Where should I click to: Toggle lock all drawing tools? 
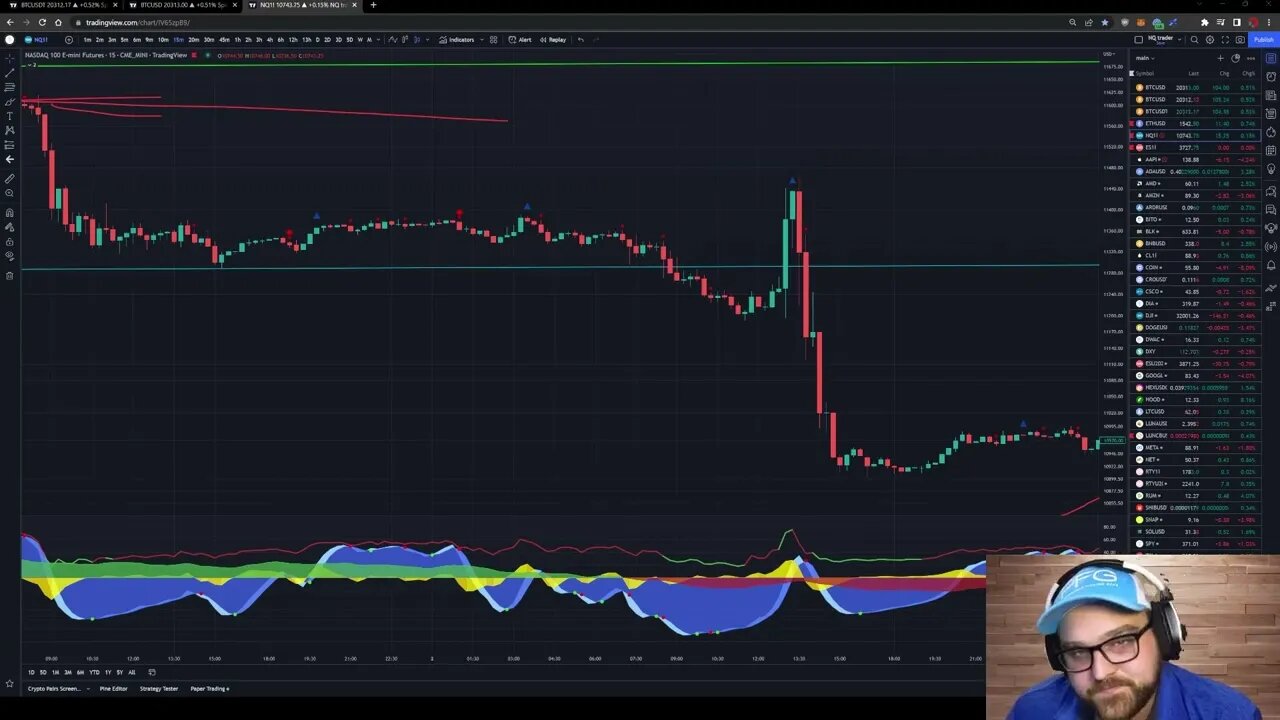coord(9,241)
